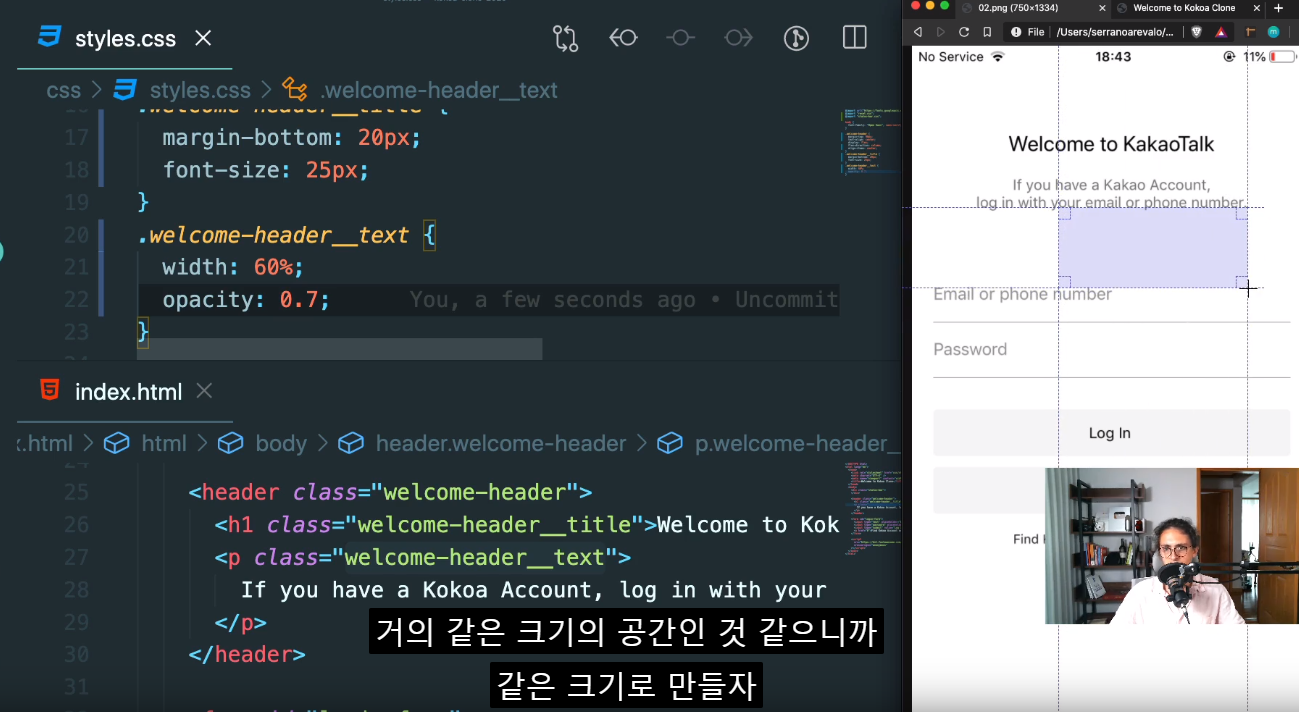Click 'width: 60%;' declaration
Image resolution: width=1299 pixels, height=712 pixels.
click(233, 267)
